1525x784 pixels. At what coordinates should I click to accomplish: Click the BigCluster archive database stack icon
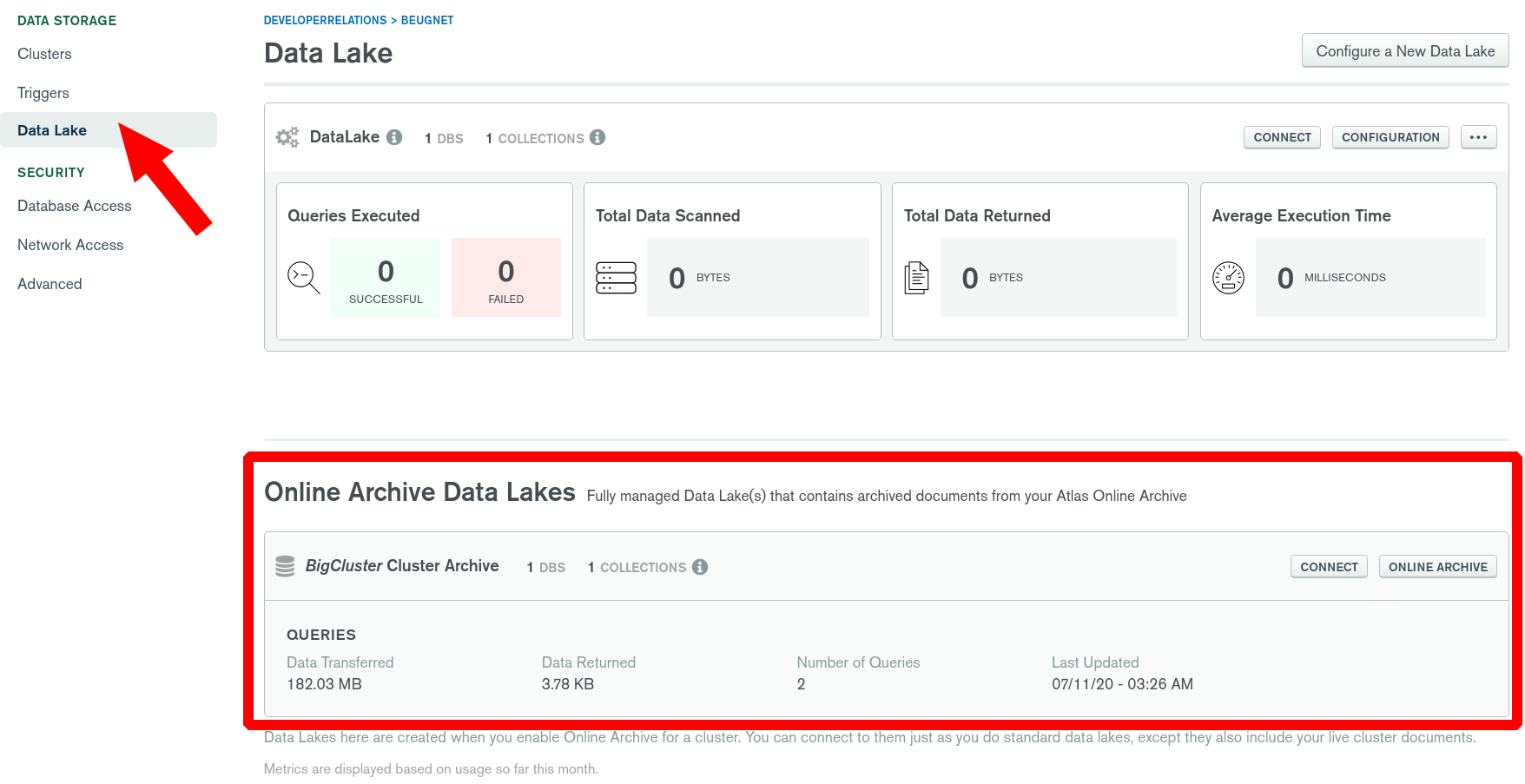(x=285, y=566)
